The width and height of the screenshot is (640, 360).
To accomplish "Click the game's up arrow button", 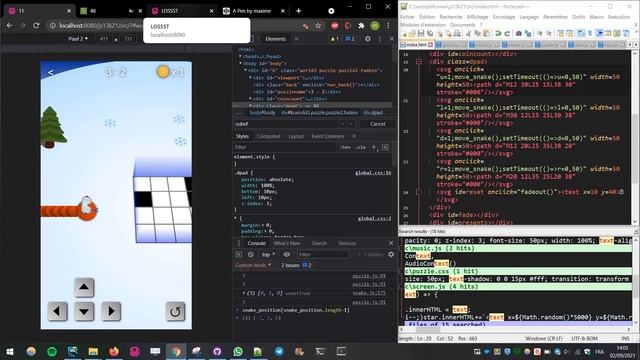I will click(84, 287).
